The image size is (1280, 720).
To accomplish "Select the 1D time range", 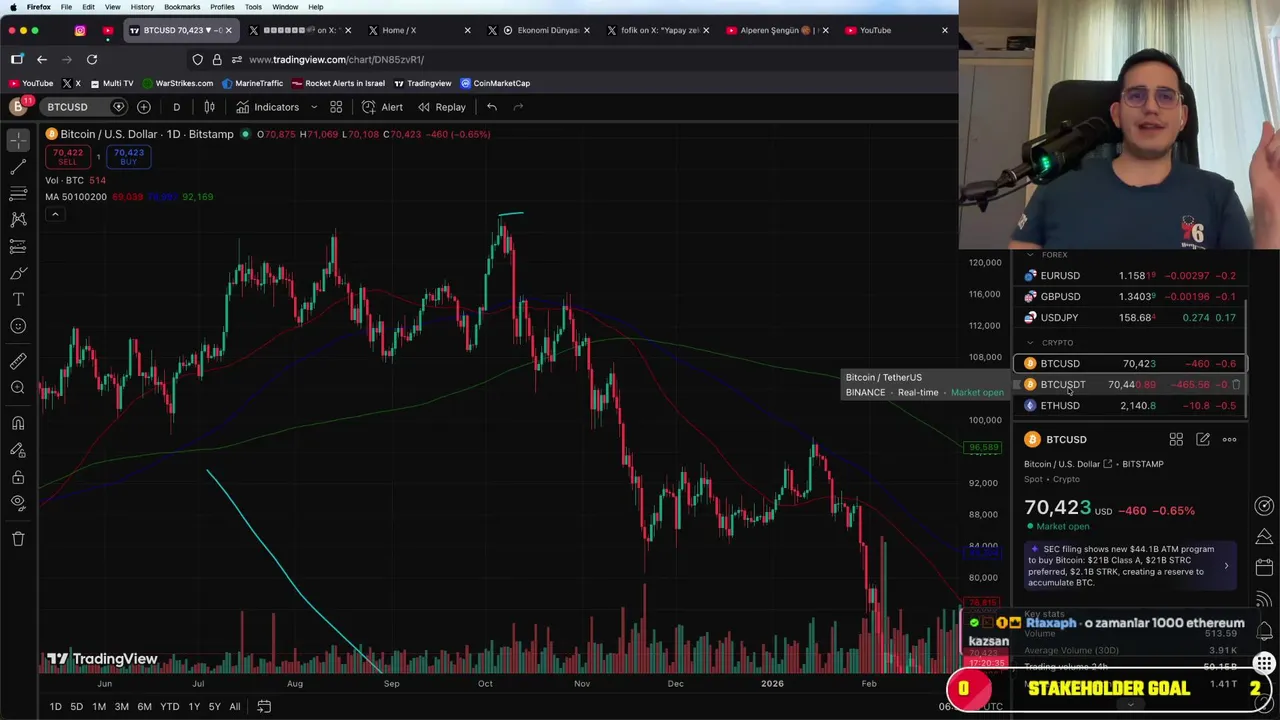I will (55, 707).
